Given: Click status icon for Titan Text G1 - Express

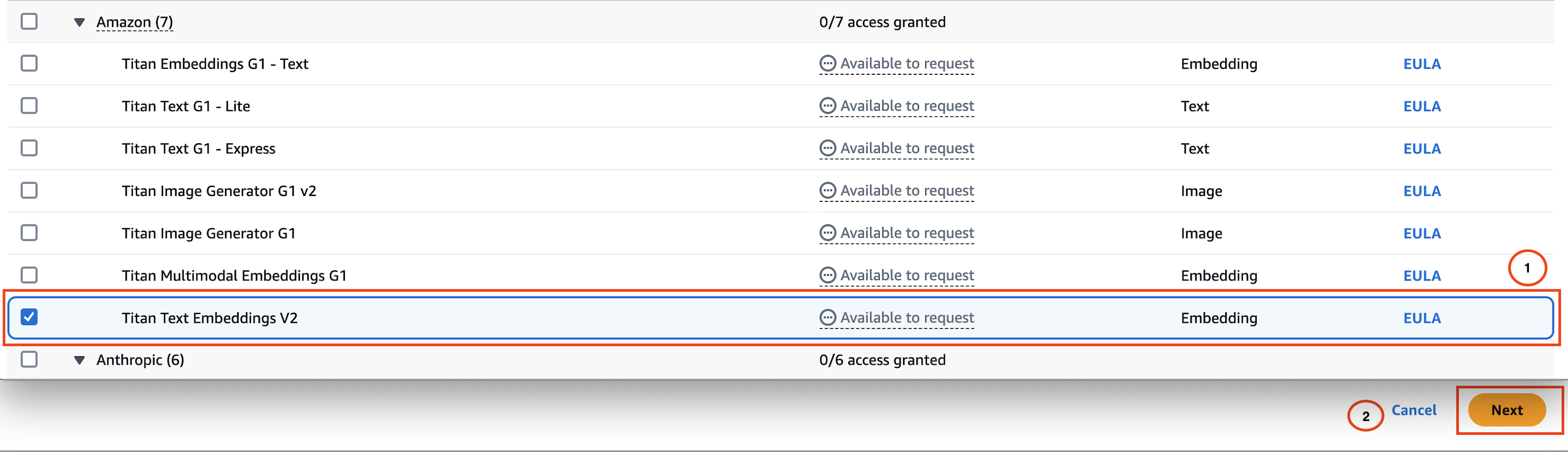Looking at the screenshot, I should [x=827, y=149].
